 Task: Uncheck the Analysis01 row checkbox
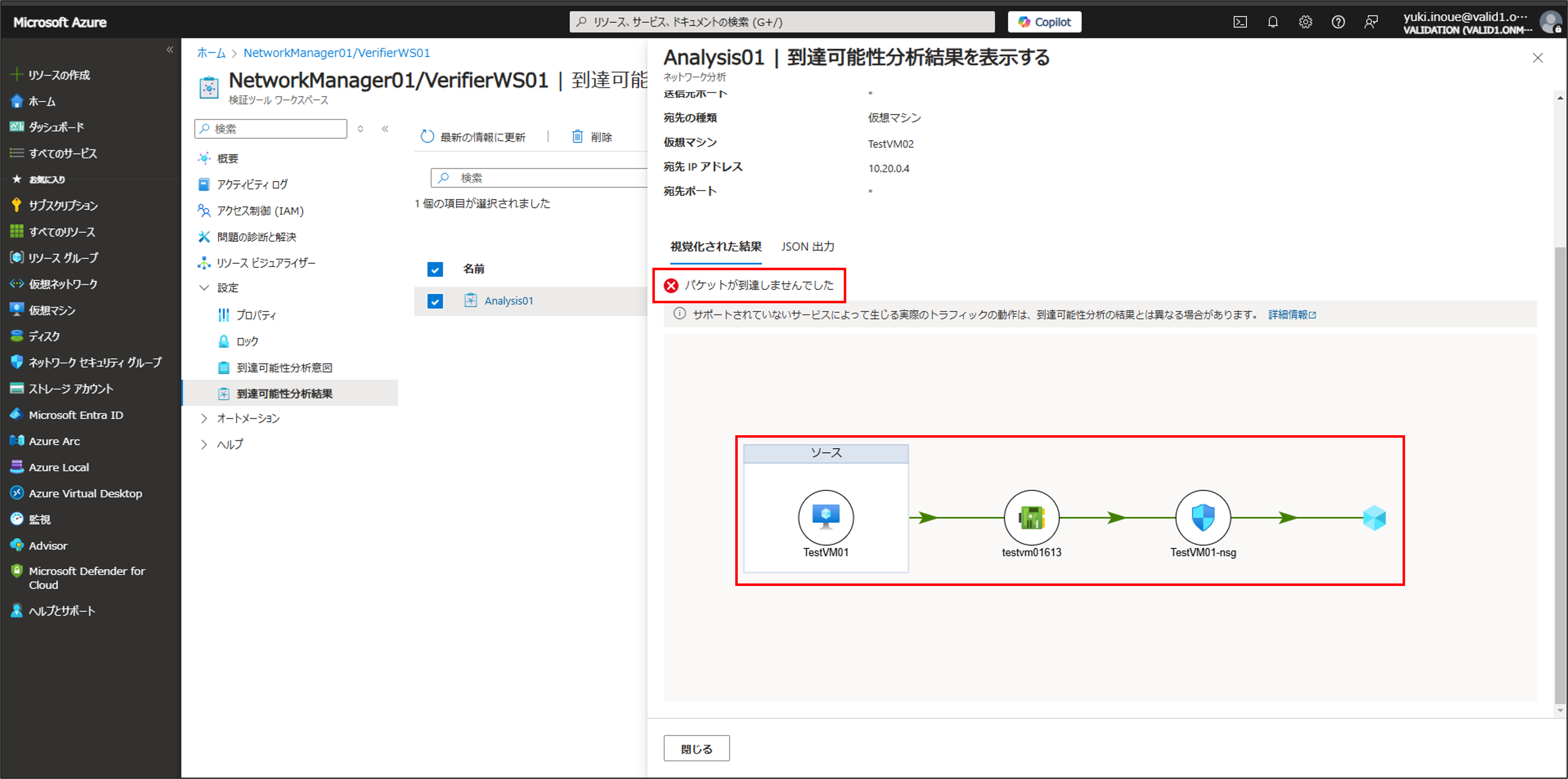tap(435, 301)
